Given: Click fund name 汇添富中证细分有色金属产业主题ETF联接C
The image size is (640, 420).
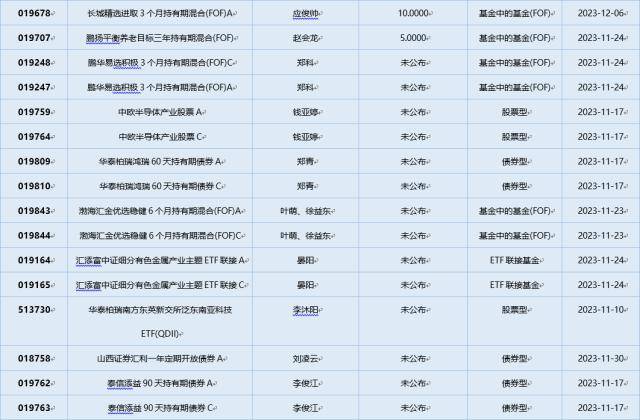Looking at the screenshot, I should pos(160,285).
